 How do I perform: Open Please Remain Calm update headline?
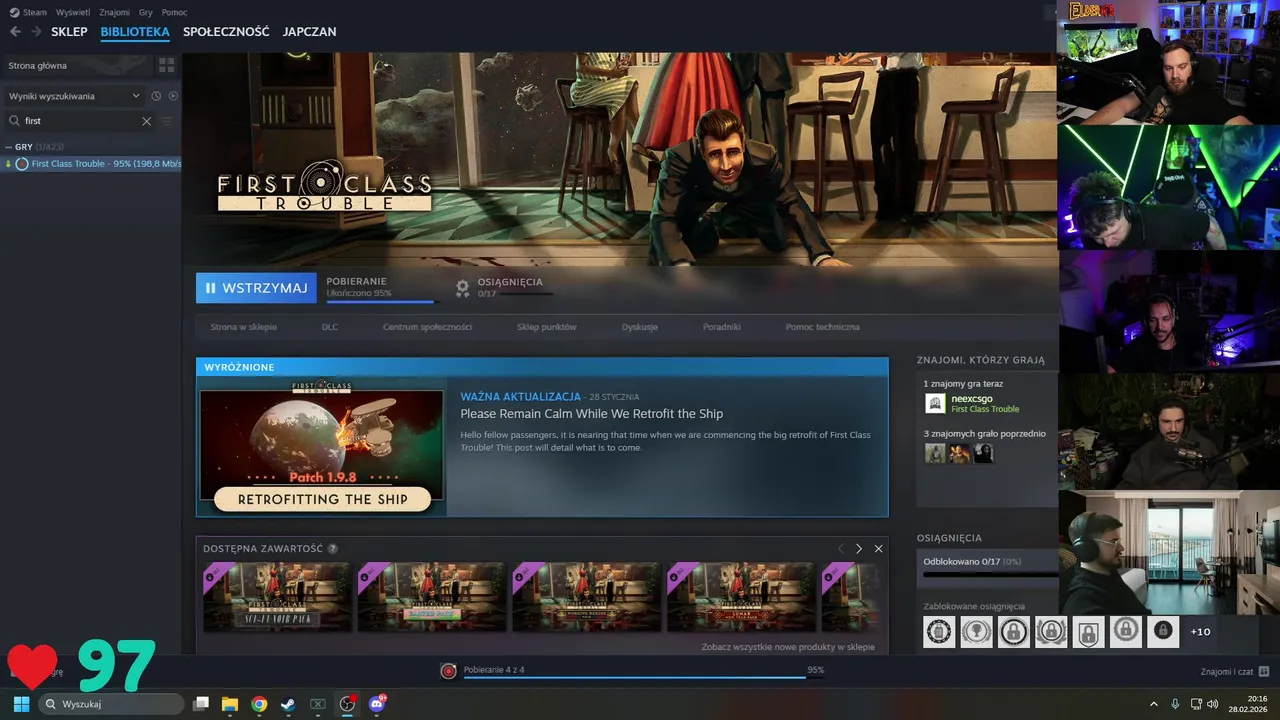coord(591,414)
